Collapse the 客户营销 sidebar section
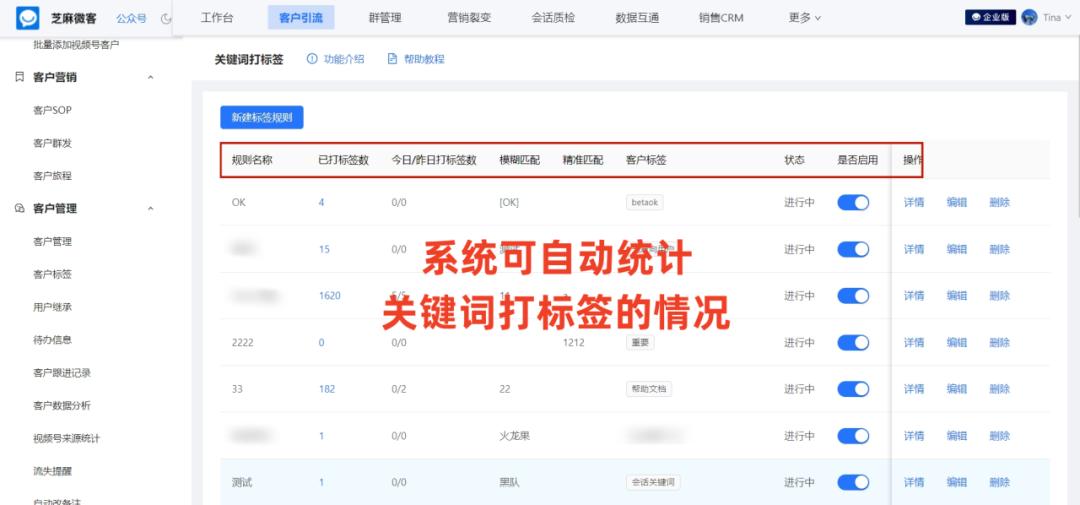The image size is (1080, 505). coord(151,77)
